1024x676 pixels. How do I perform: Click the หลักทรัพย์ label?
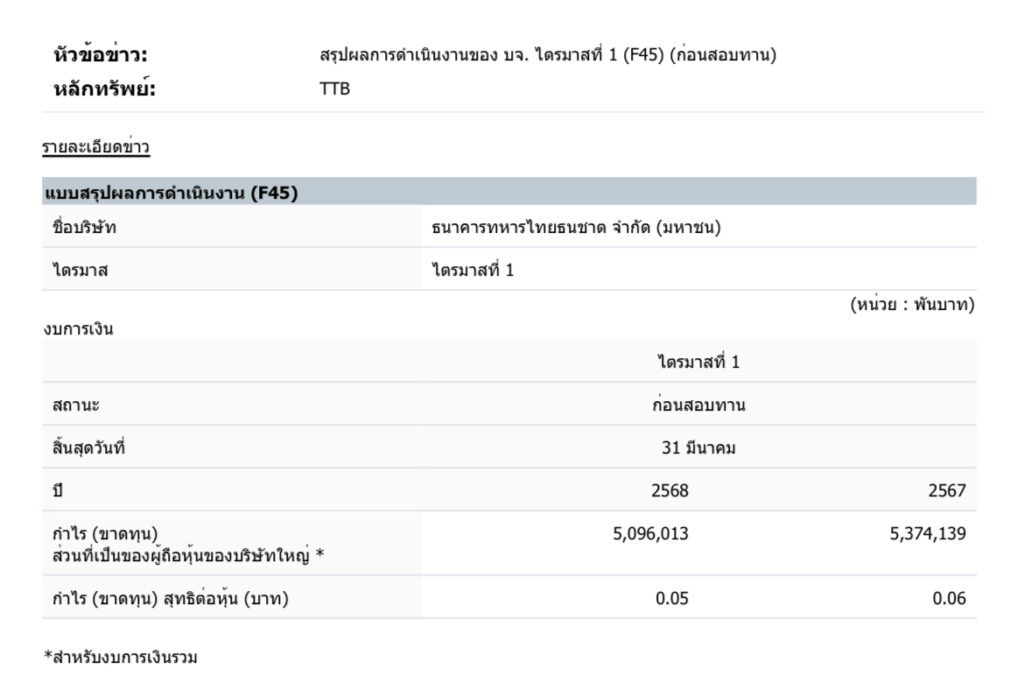pos(104,89)
